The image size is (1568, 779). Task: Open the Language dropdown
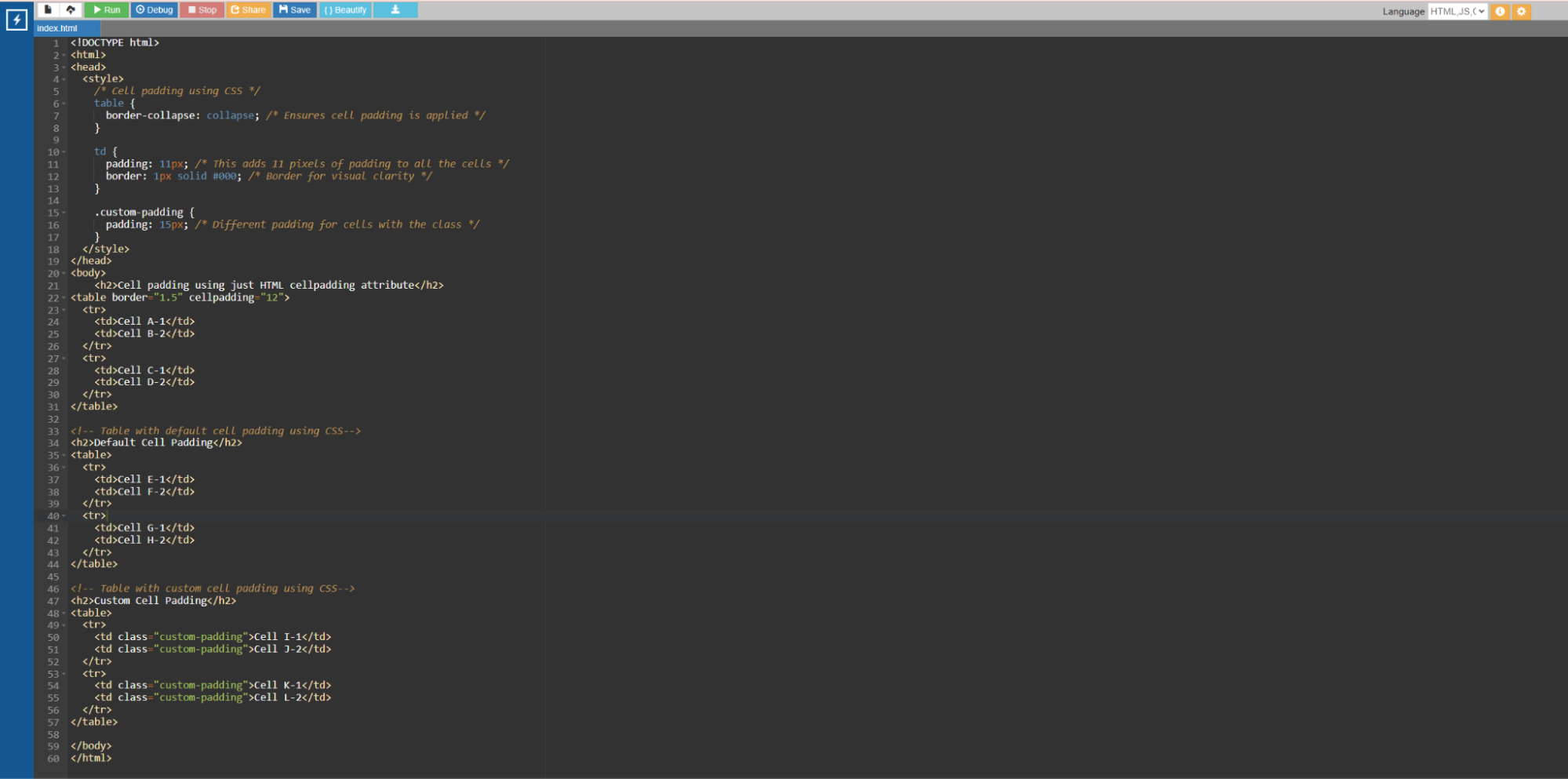[x=1457, y=11]
